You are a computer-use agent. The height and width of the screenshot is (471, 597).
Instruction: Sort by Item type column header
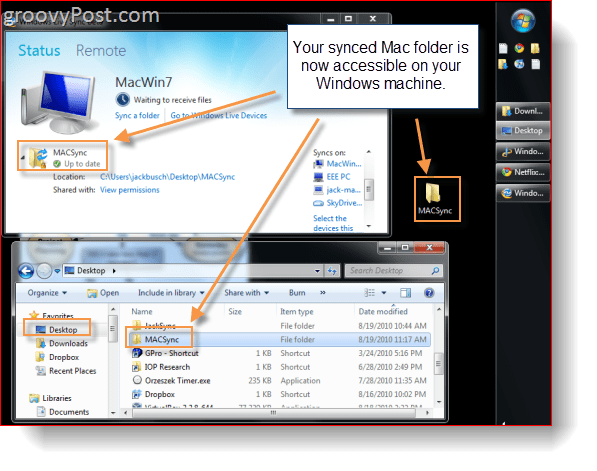(x=297, y=311)
